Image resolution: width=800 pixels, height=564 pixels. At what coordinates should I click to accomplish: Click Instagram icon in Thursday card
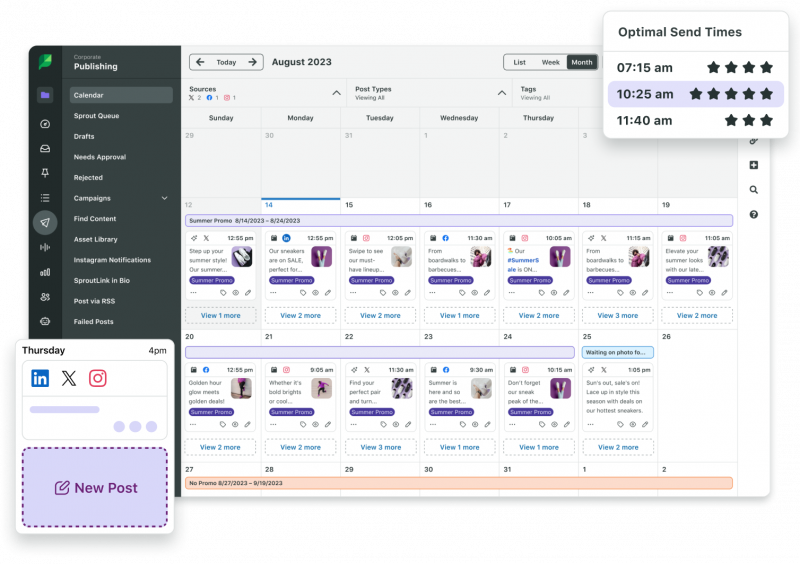[97, 378]
